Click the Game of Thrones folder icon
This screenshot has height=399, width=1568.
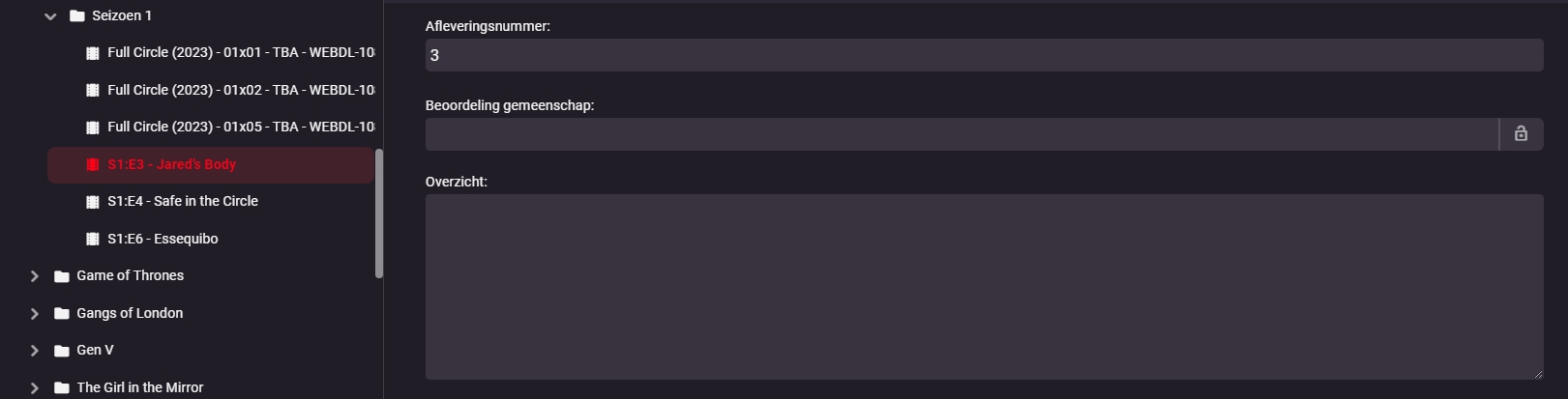click(x=62, y=276)
